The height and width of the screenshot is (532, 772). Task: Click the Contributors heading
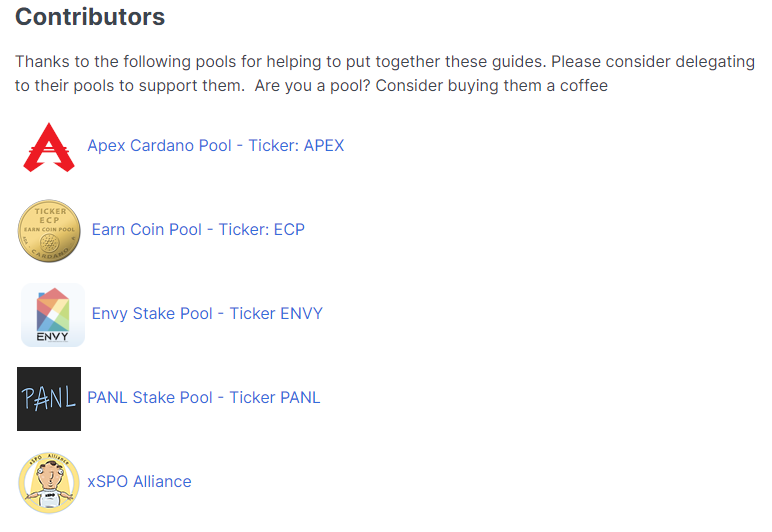(90, 17)
